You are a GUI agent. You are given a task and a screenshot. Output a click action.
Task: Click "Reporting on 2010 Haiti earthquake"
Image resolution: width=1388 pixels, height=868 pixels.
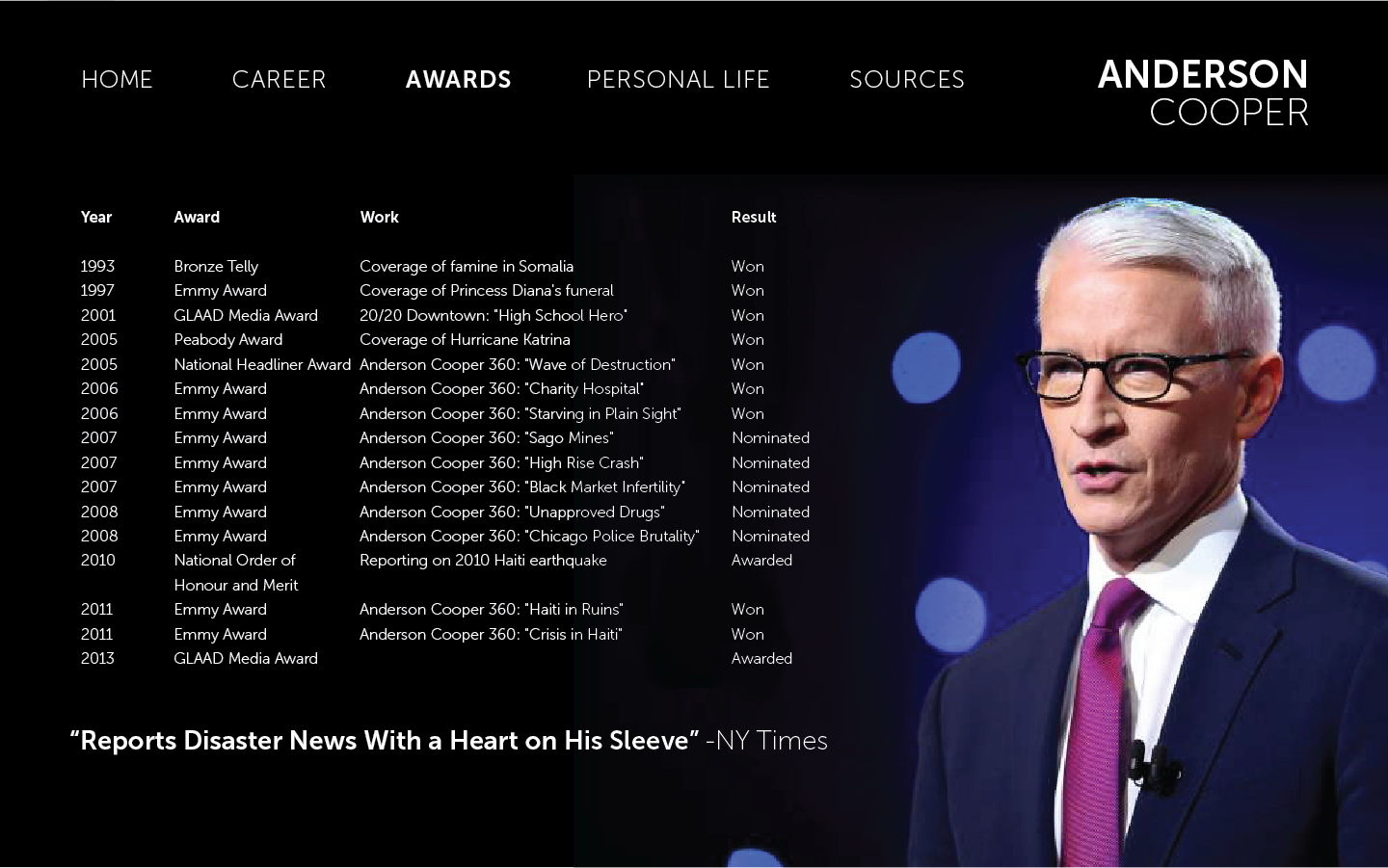tap(483, 560)
